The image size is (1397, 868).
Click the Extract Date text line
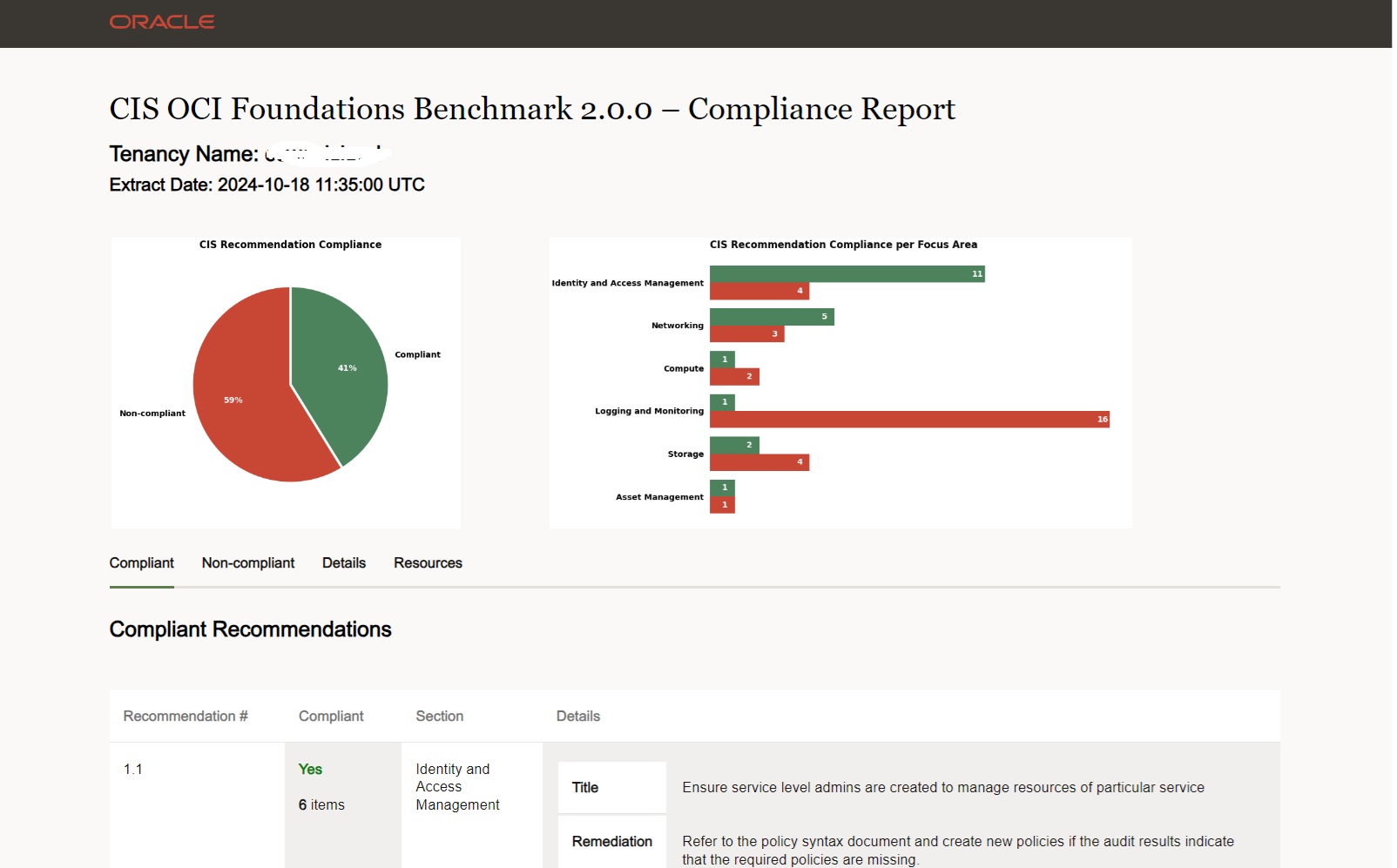point(267,185)
